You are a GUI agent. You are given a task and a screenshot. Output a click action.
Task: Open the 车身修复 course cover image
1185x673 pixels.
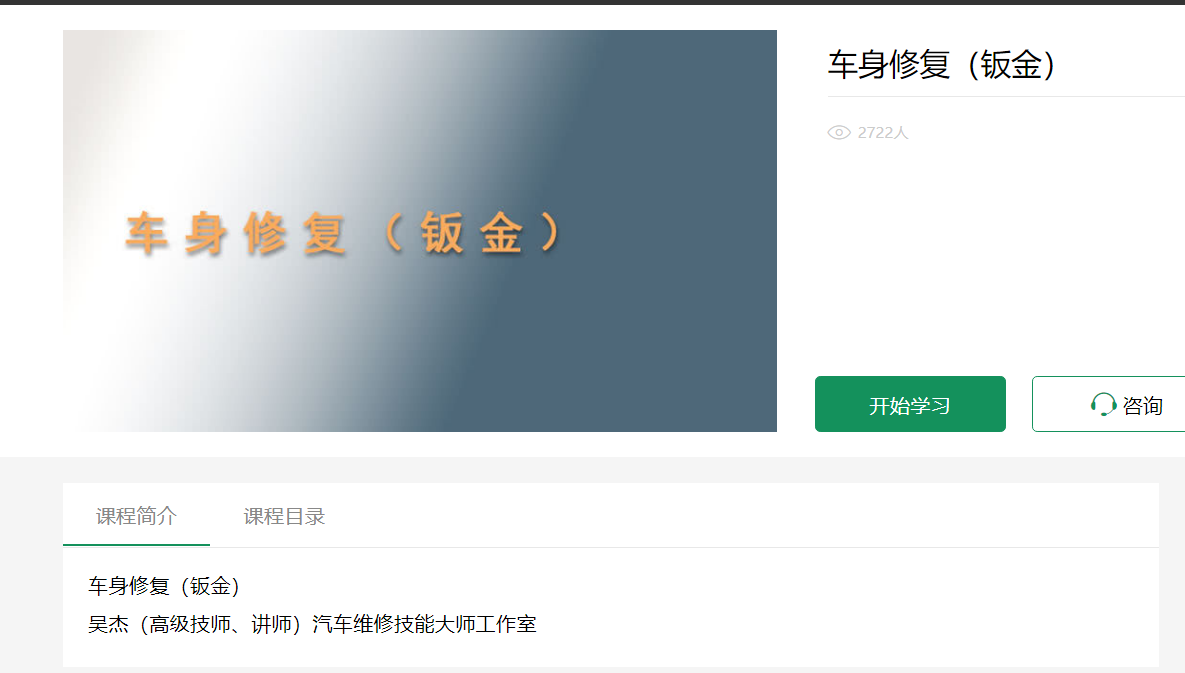pos(419,231)
